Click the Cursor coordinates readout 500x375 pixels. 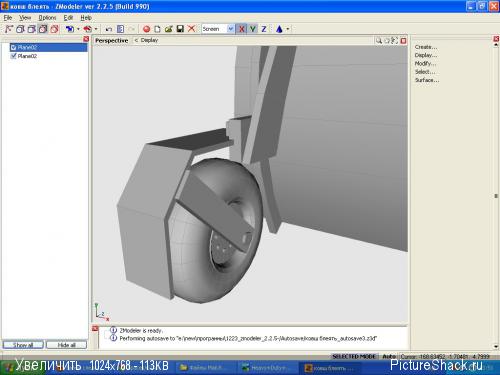(445, 356)
